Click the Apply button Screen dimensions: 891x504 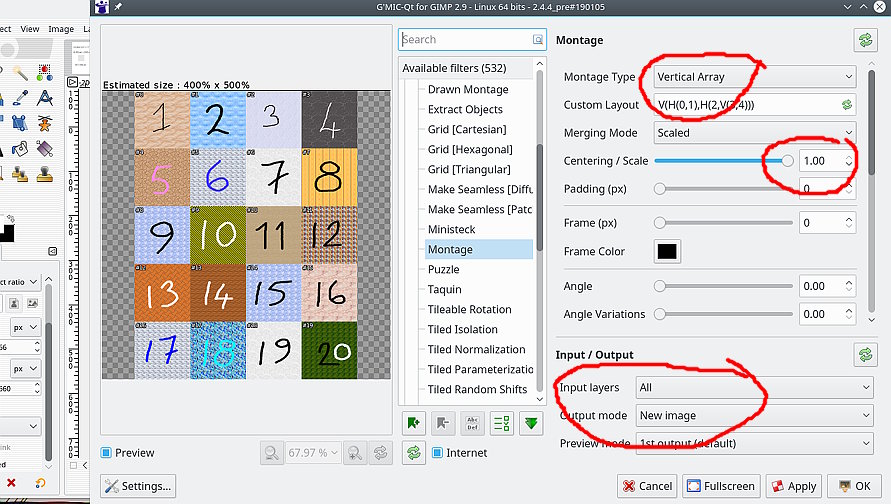click(792, 486)
